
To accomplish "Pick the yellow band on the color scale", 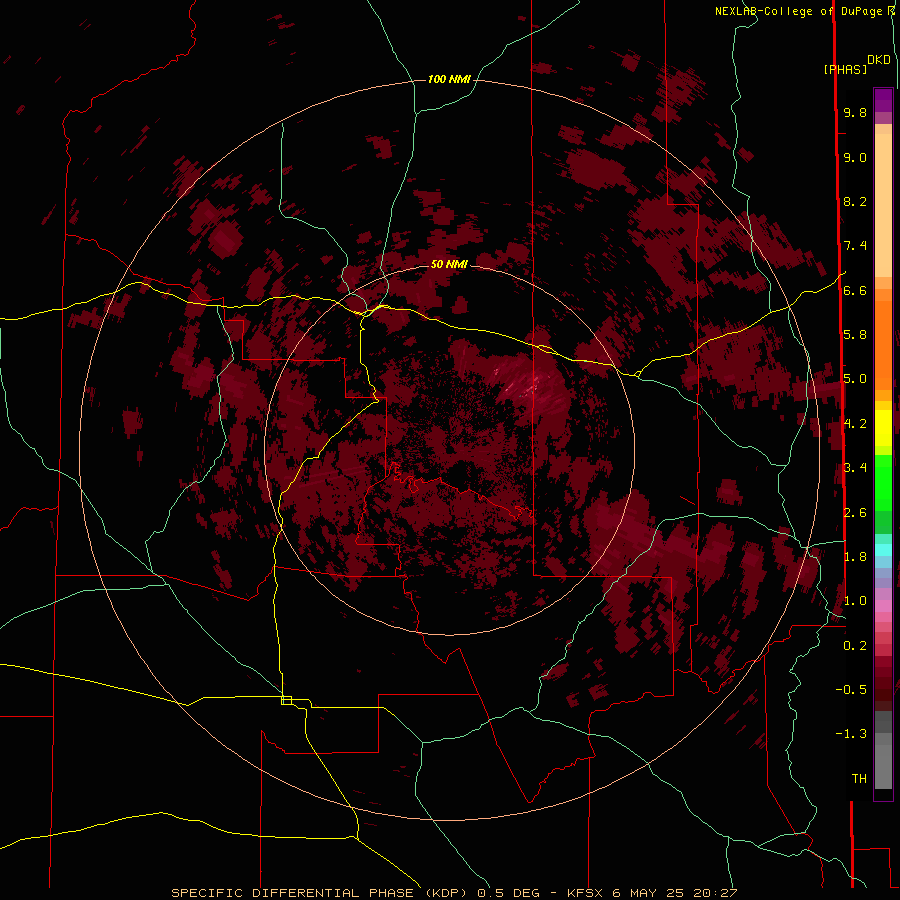I will (x=883, y=428).
